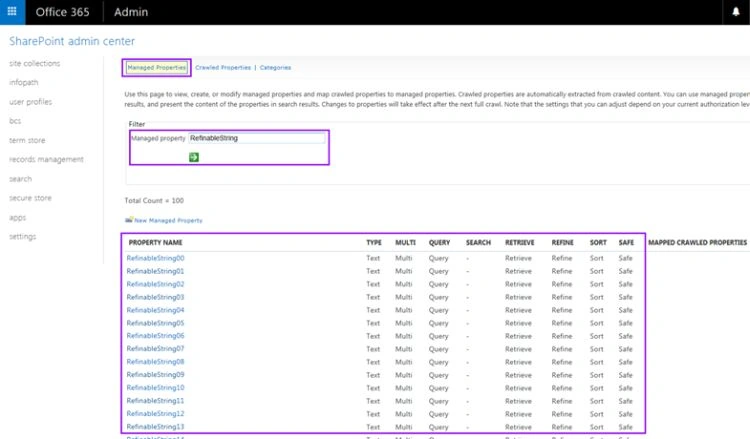Viewport: 750px width, 439px height.
Task: Open the bcs section
Action: (x=15, y=121)
